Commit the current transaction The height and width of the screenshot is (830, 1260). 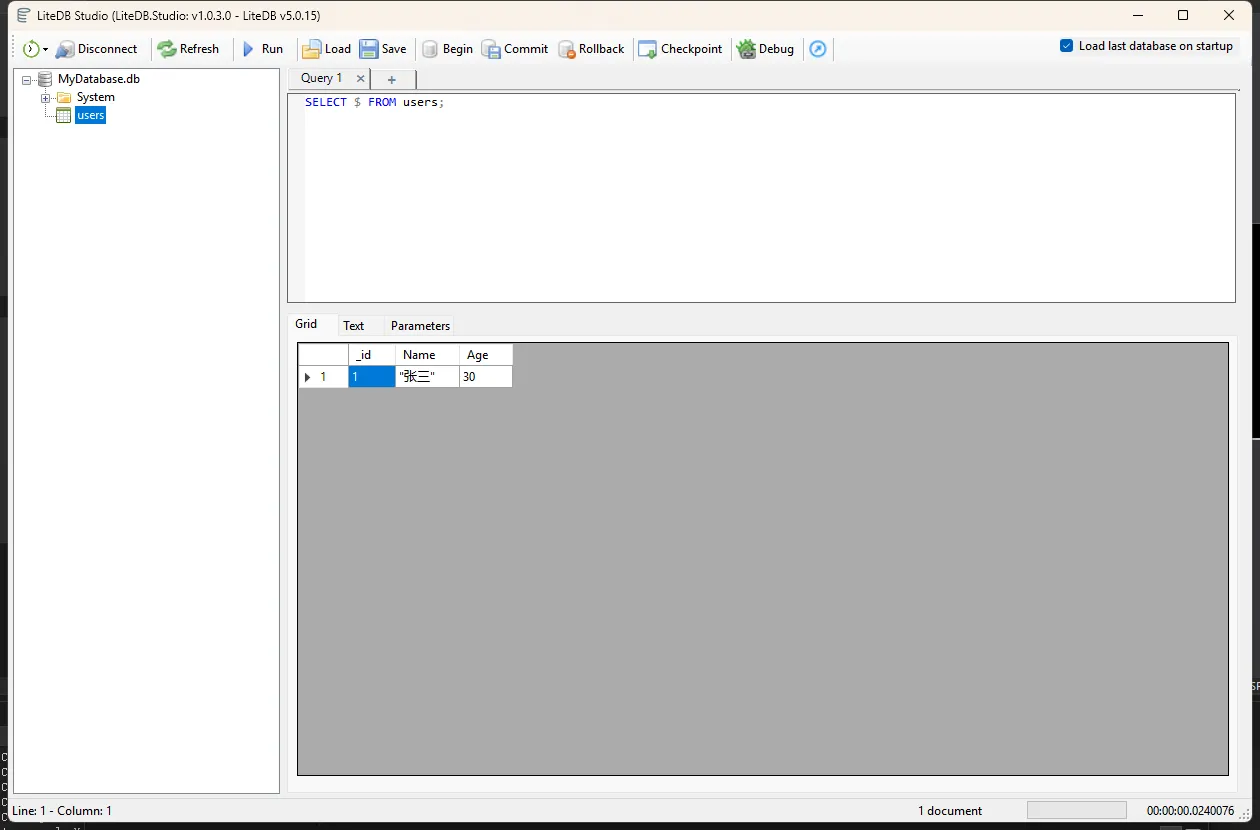pyautogui.click(x=515, y=49)
